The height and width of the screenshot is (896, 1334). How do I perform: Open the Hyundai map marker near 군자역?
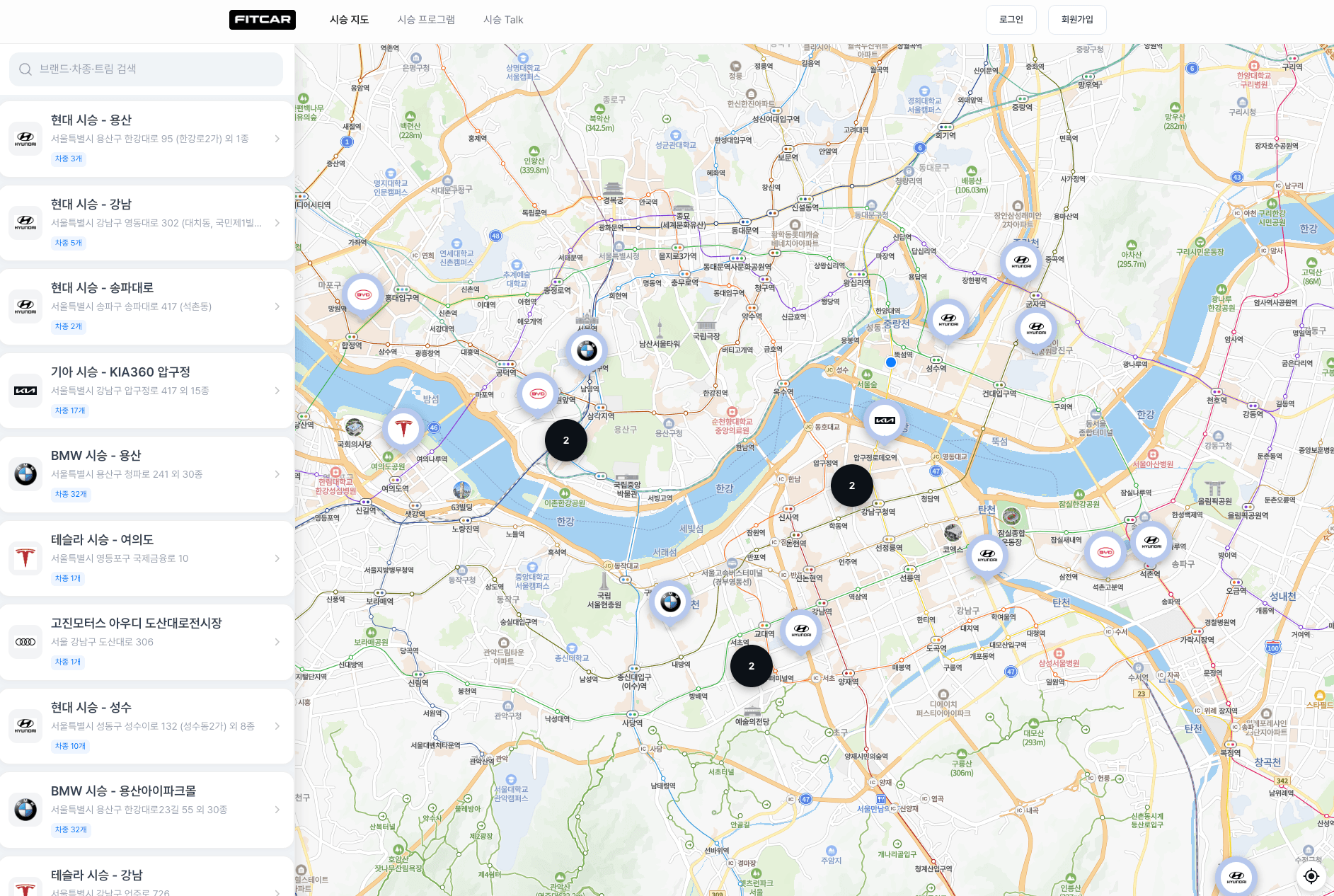(1036, 328)
